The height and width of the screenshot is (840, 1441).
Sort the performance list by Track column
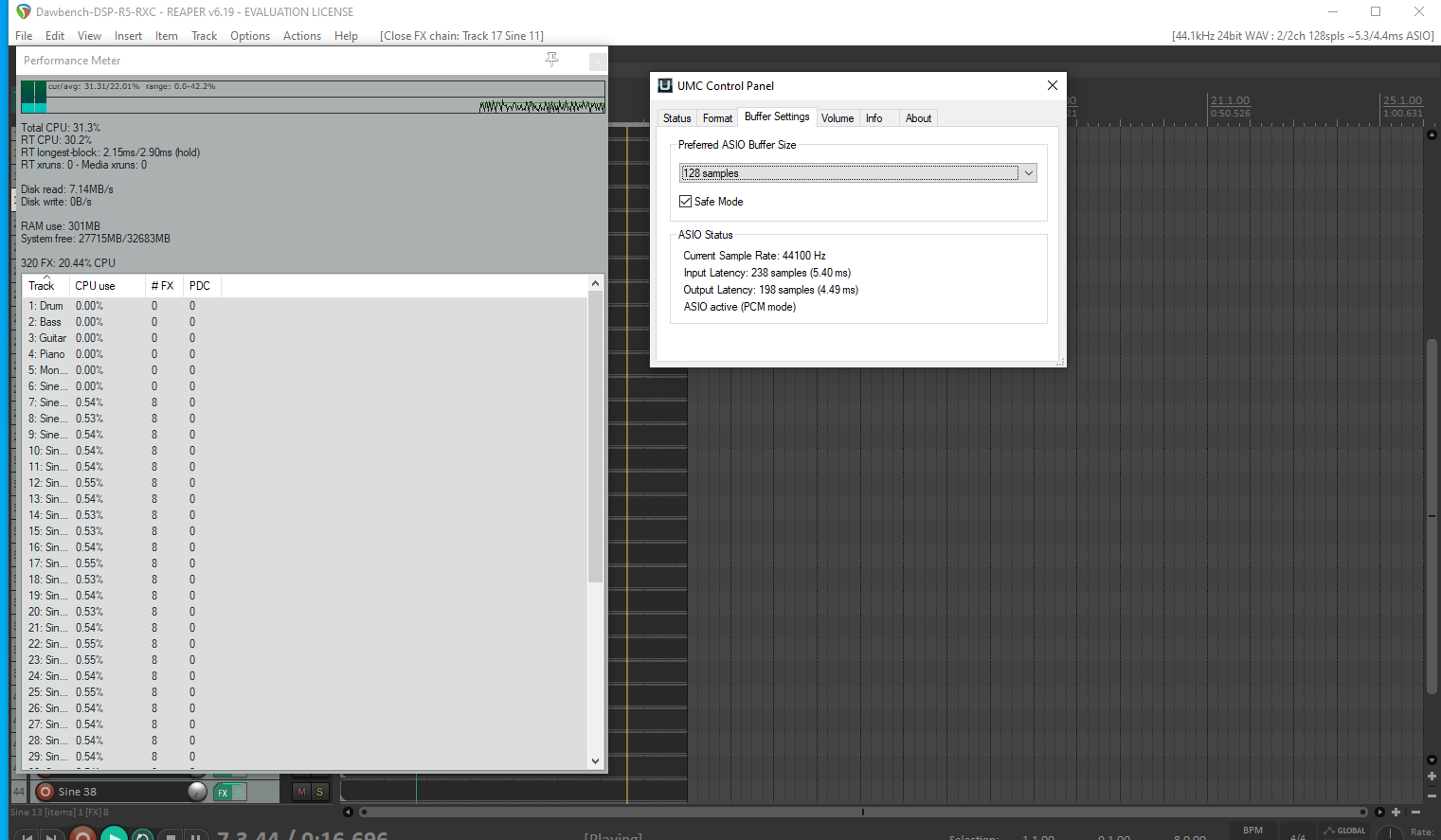pyautogui.click(x=45, y=286)
